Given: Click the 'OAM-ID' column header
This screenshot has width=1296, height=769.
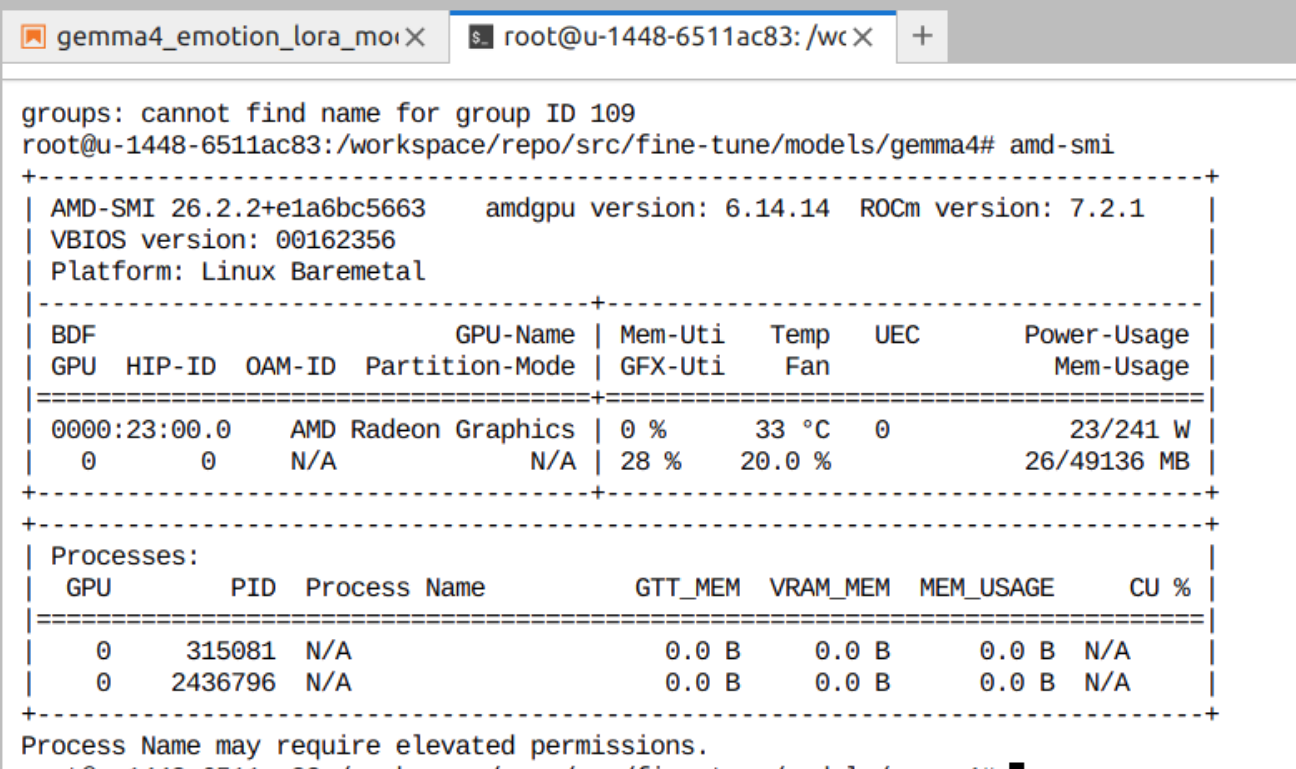Looking at the screenshot, I should (x=290, y=367).
